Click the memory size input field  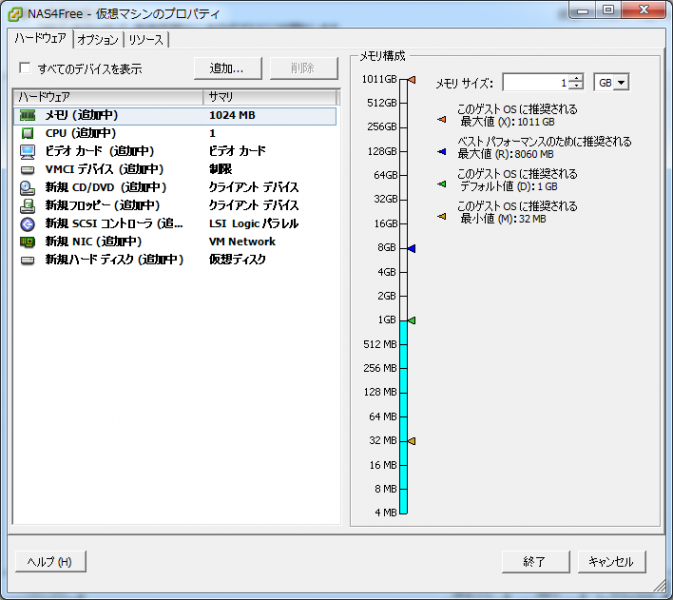point(535,83)
